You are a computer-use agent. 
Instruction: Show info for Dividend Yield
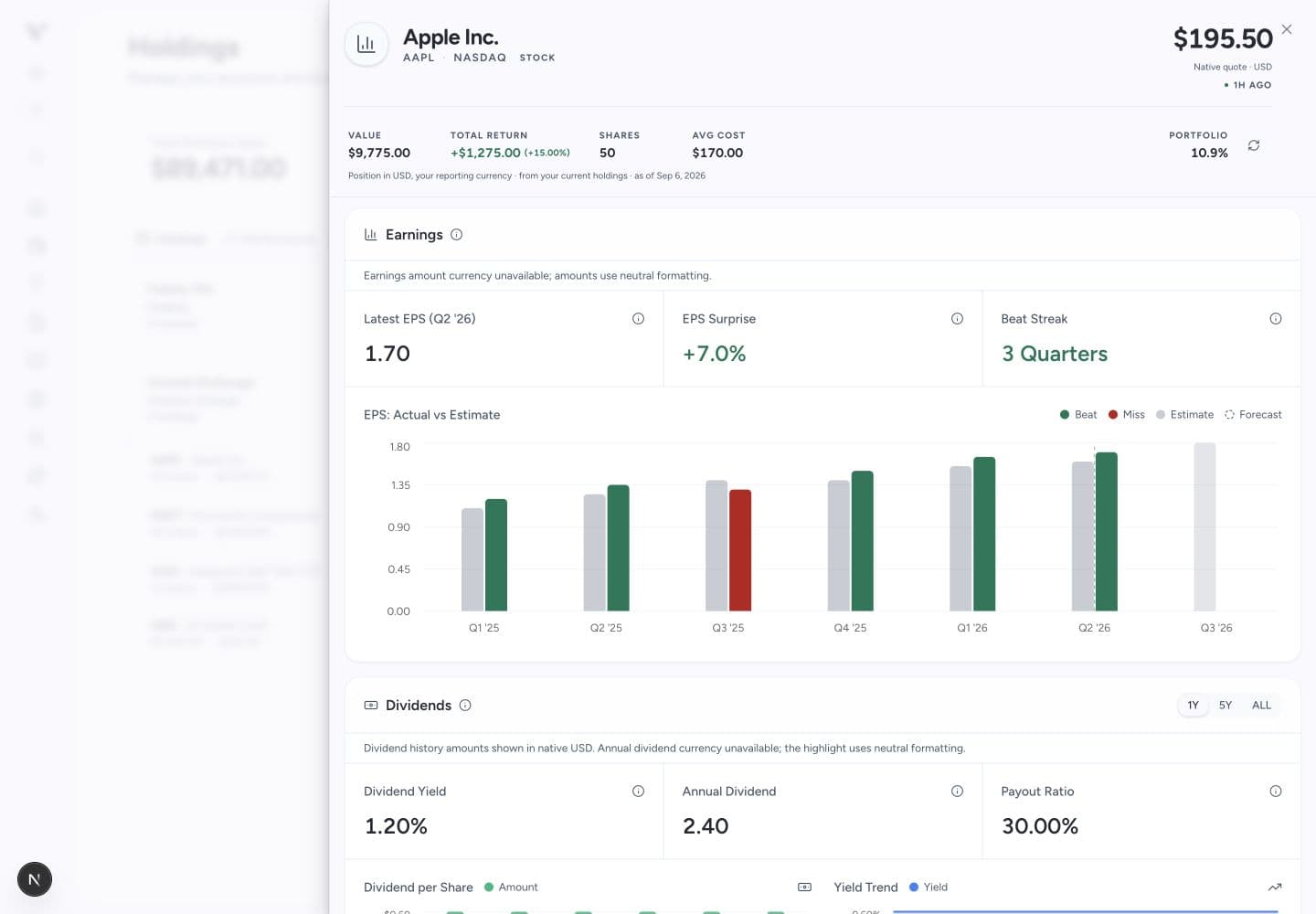(x=638, y=792)
